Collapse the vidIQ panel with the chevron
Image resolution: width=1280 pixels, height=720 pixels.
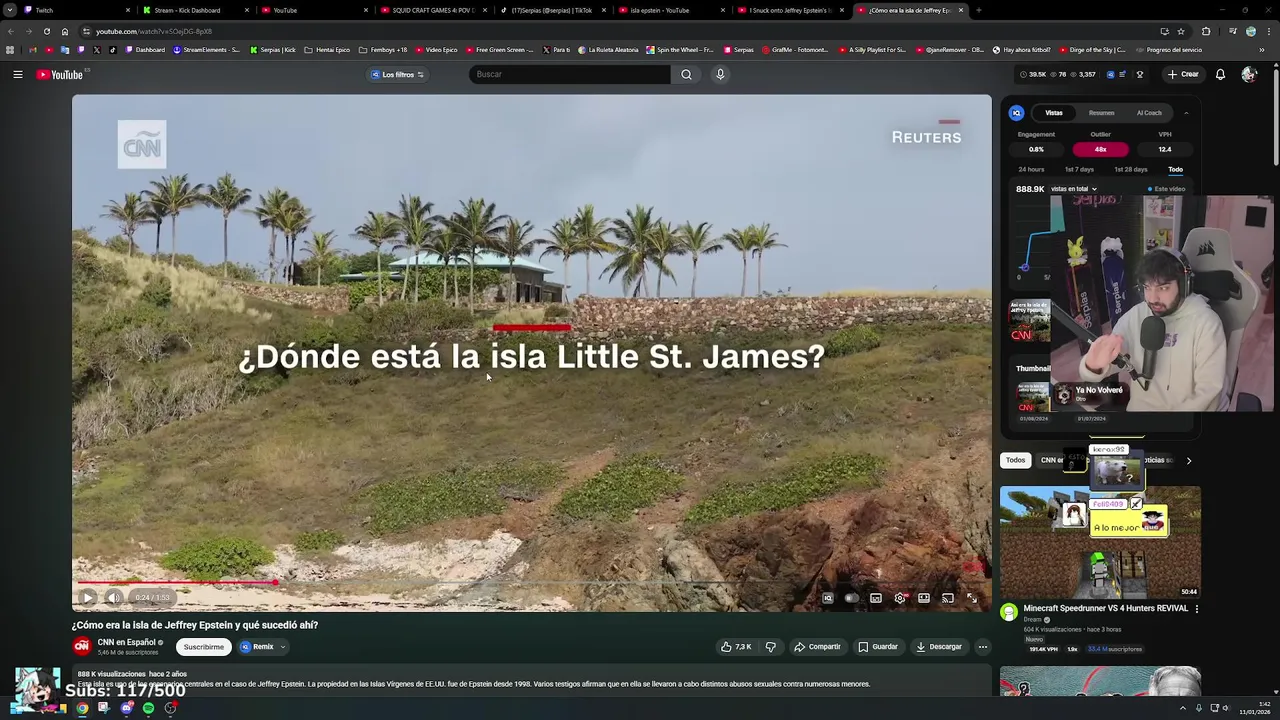coord(1186,113)
